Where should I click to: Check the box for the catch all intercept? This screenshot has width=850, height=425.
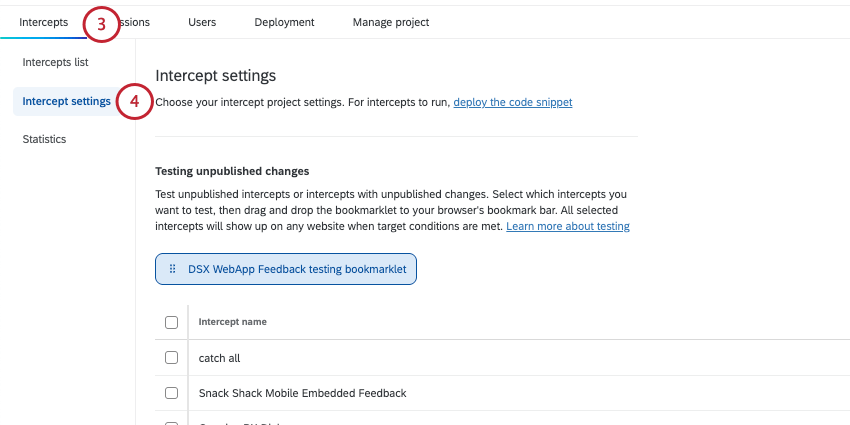coord(171,358)
